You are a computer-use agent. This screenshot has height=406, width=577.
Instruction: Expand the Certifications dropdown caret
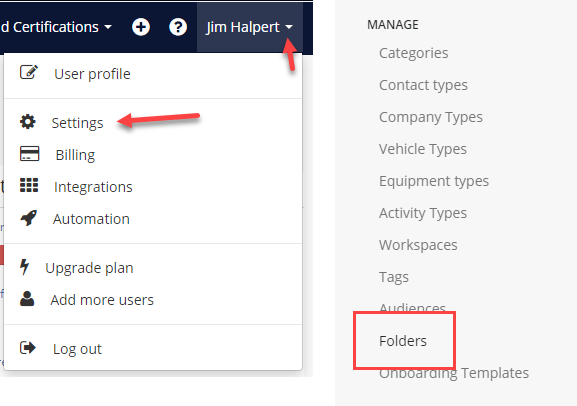(x=108, y=27)
